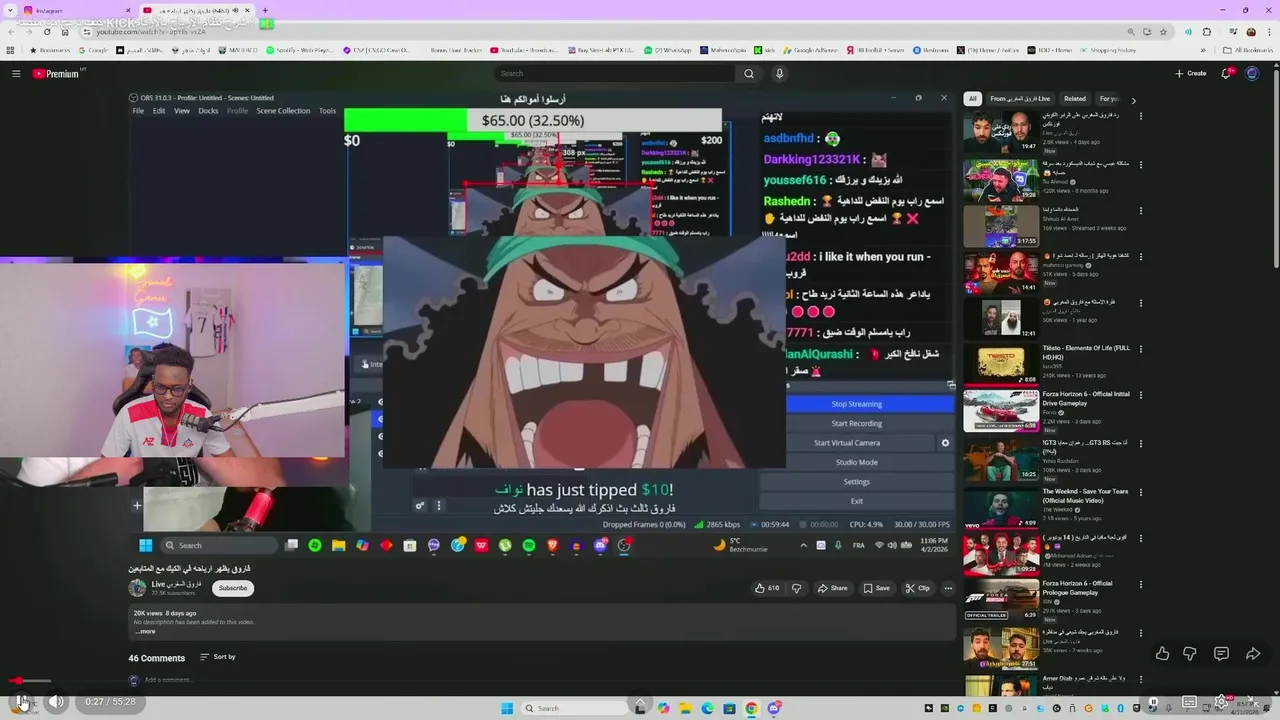
Task: Toggle OBS Studio Mode
Action: pos(856,462)
